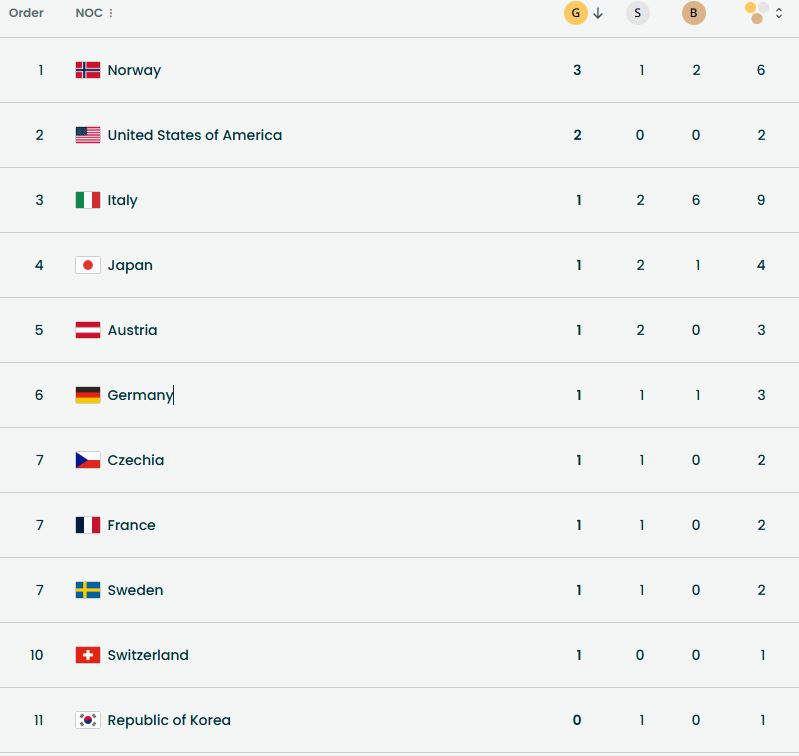
Task: Click the Bronze medal column icon
Action: click(694, 13)
